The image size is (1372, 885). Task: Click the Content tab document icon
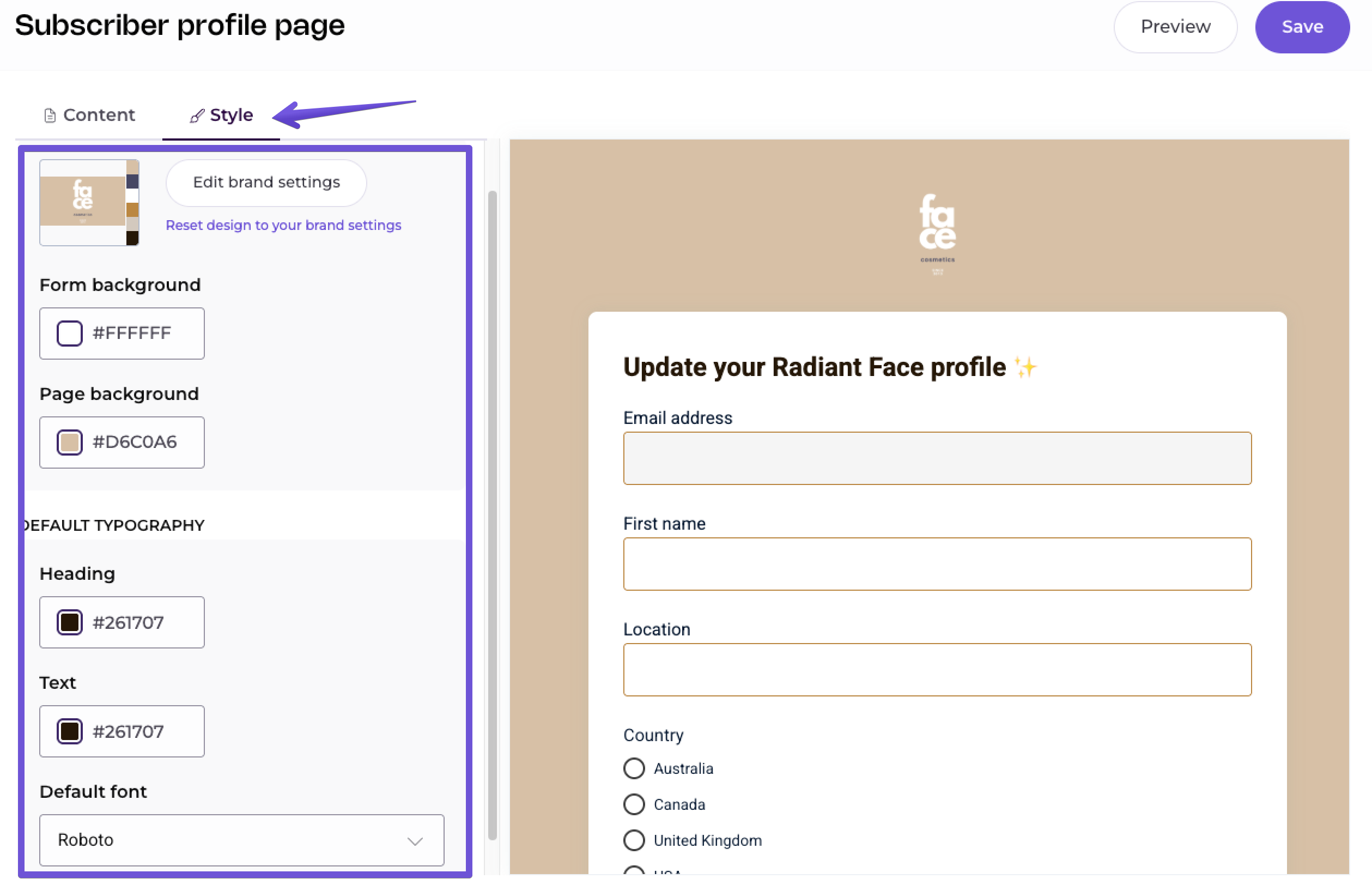pyautogui.click(x=50, y=116)
